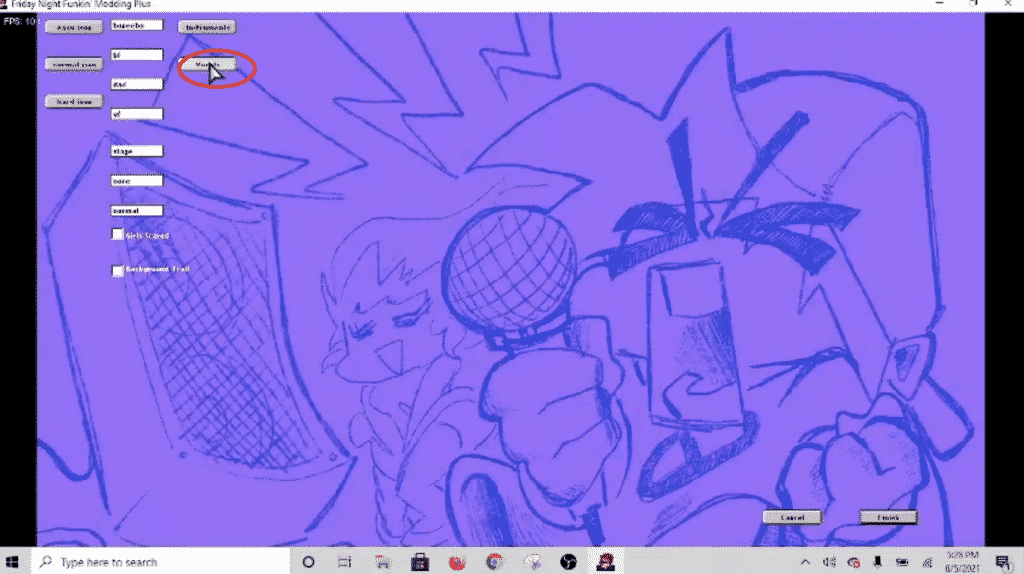The image size is (1024, 574).
Task: Focus the bopeebo song name field
Action: (x=136, y=26)
